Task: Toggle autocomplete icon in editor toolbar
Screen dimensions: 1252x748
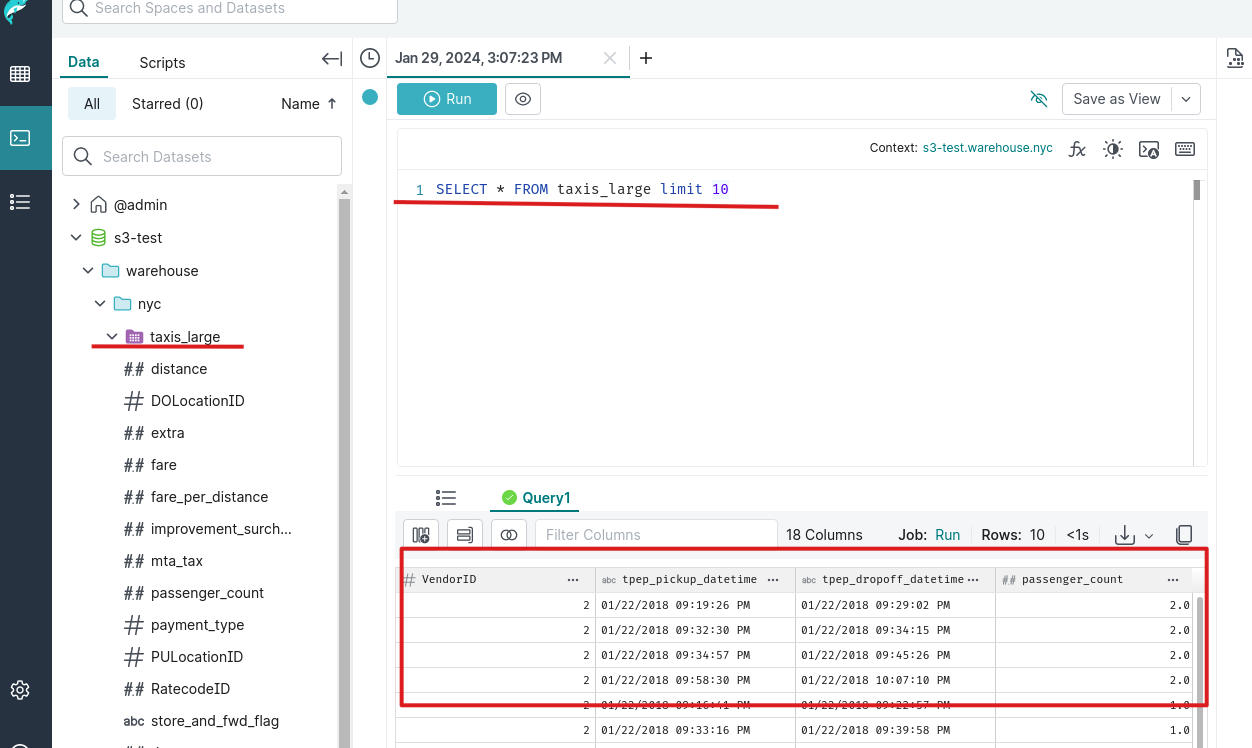Action: tap(1149, 149)
